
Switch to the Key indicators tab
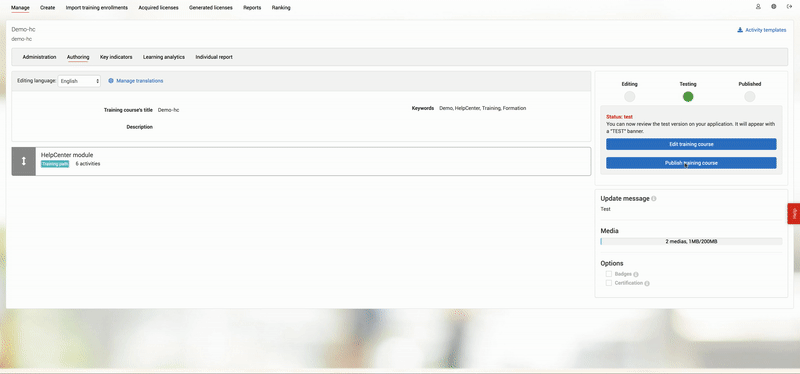coord(116,57)
